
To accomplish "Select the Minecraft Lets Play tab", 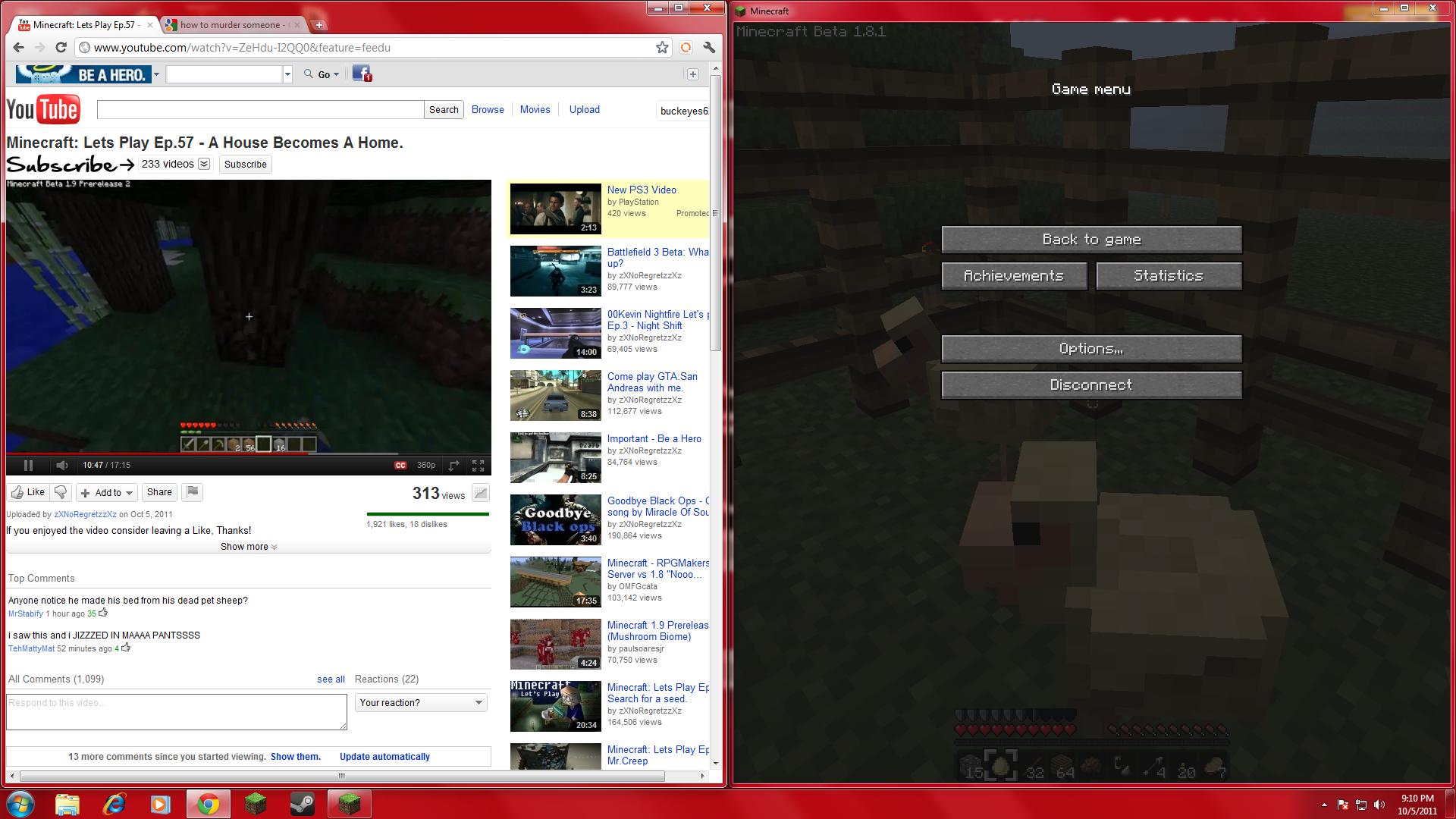I will [85, 25].
